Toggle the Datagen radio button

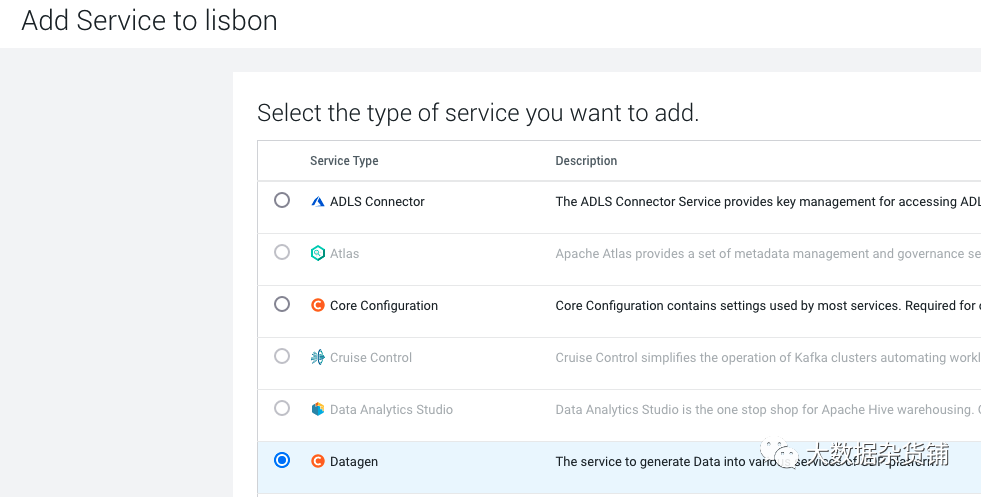[282, 460]
